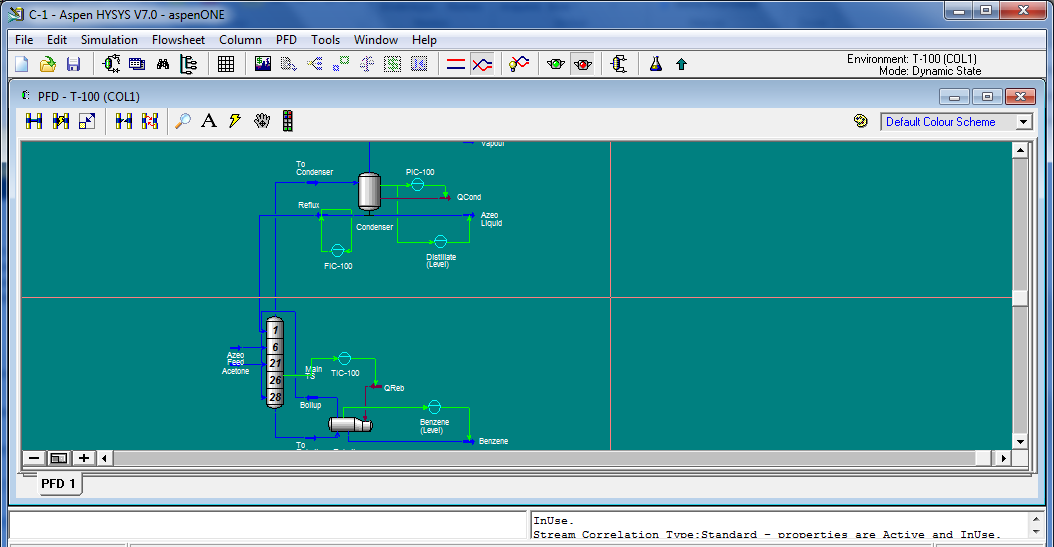This screenshot has height=547, width=1054.
Task: Click the PFD vertical scroll up arrow
Action: [x=1020, y=150]
